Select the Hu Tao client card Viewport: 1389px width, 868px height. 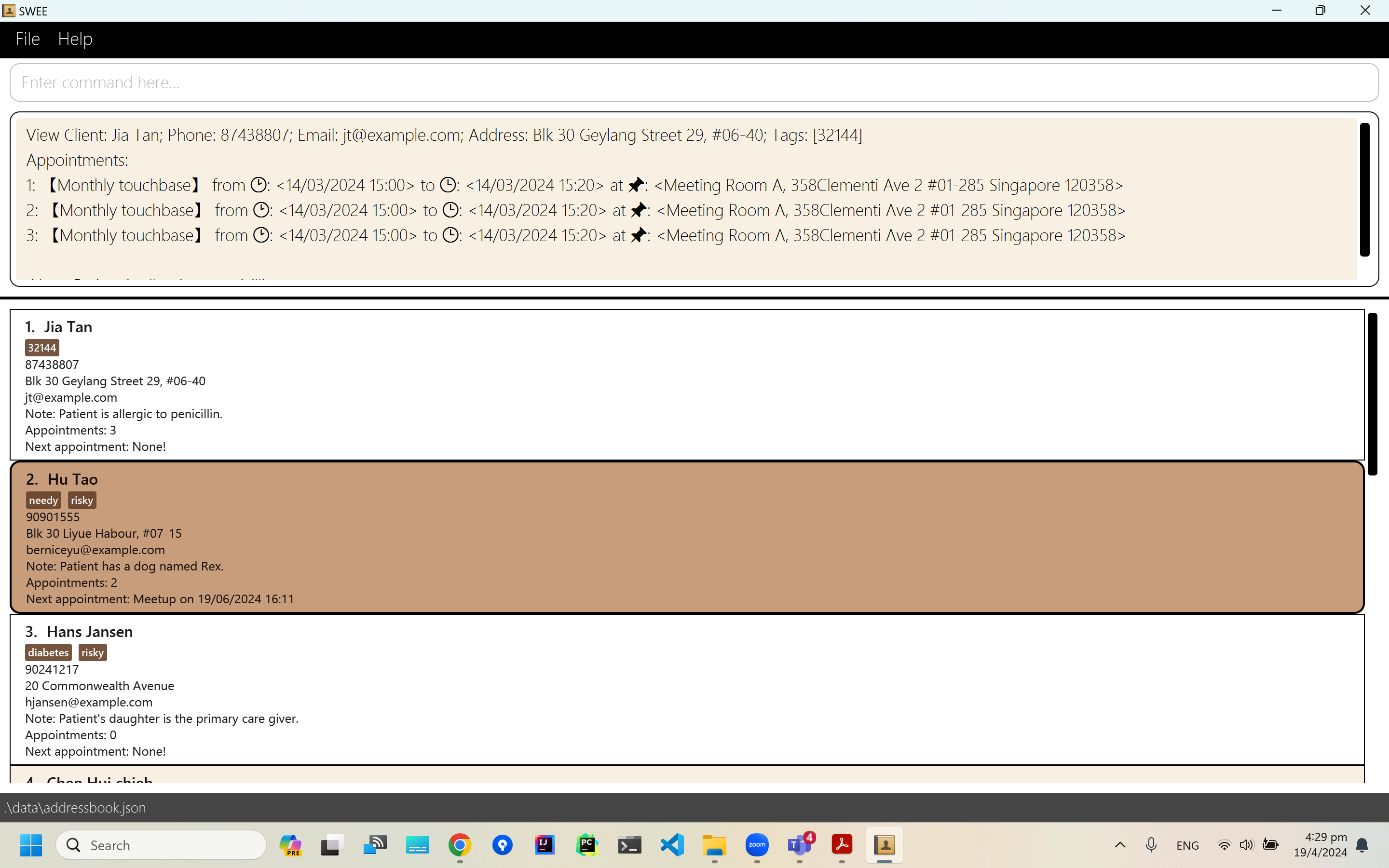pos(686,537)
